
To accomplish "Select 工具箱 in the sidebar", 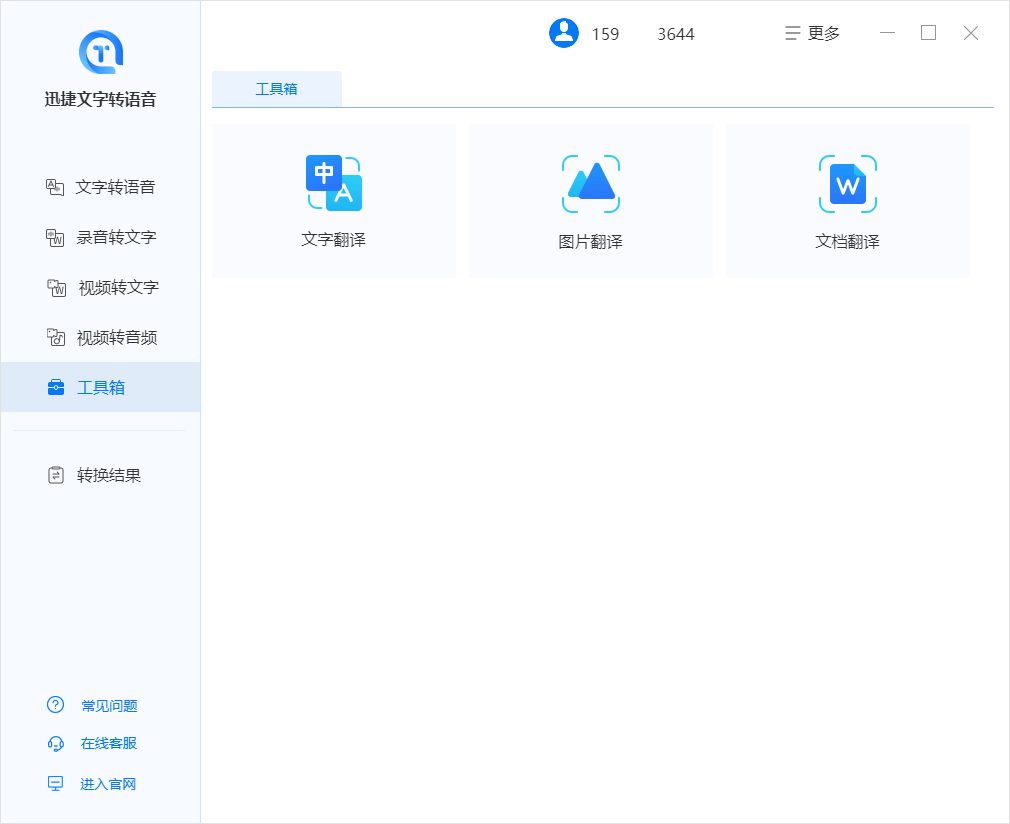I will 100,387.
